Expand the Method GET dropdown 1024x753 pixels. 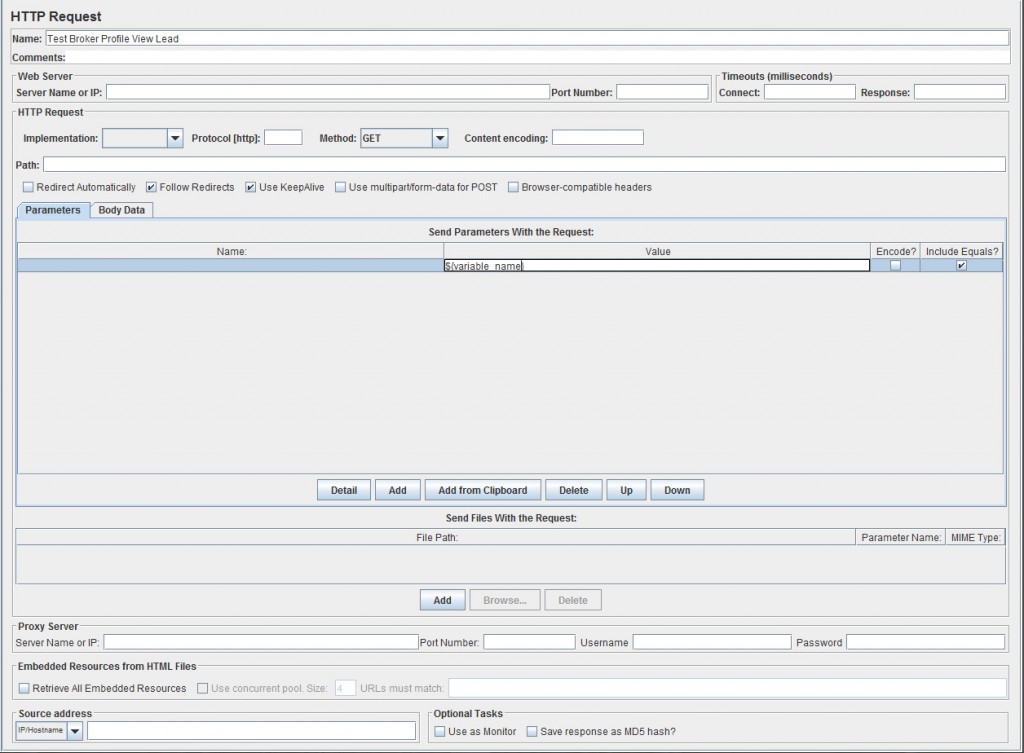pos(439,138)
